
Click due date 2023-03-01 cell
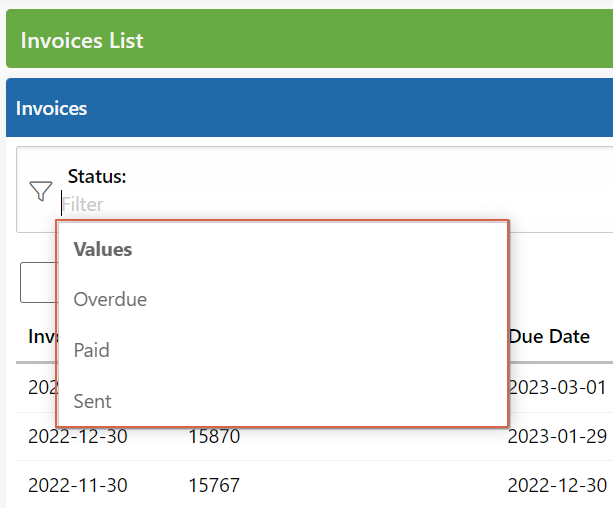pos(557,388)
